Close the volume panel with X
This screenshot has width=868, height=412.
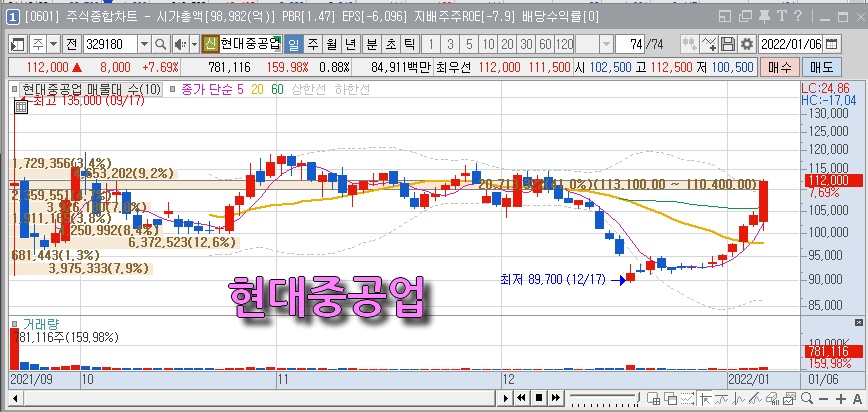[859, 322]
